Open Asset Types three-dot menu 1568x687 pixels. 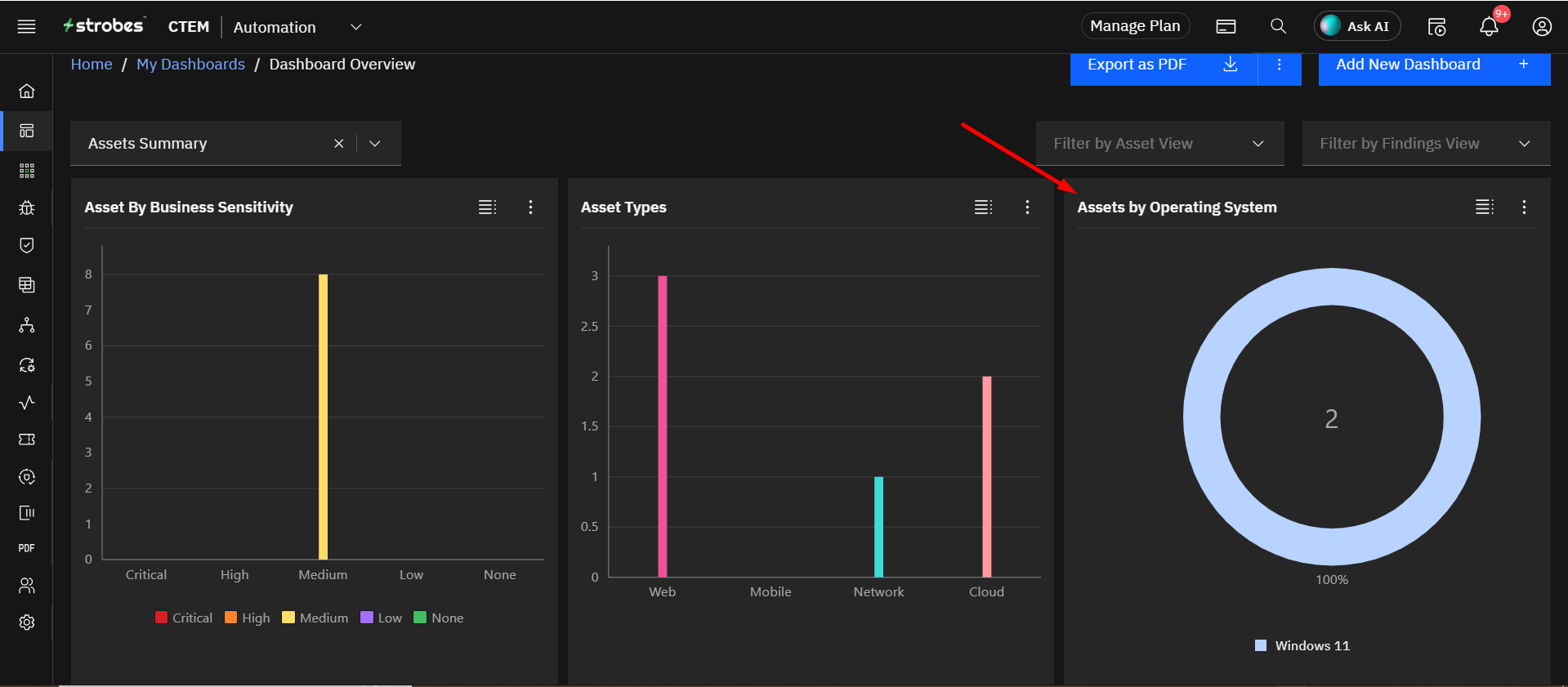click(1027, 207)
